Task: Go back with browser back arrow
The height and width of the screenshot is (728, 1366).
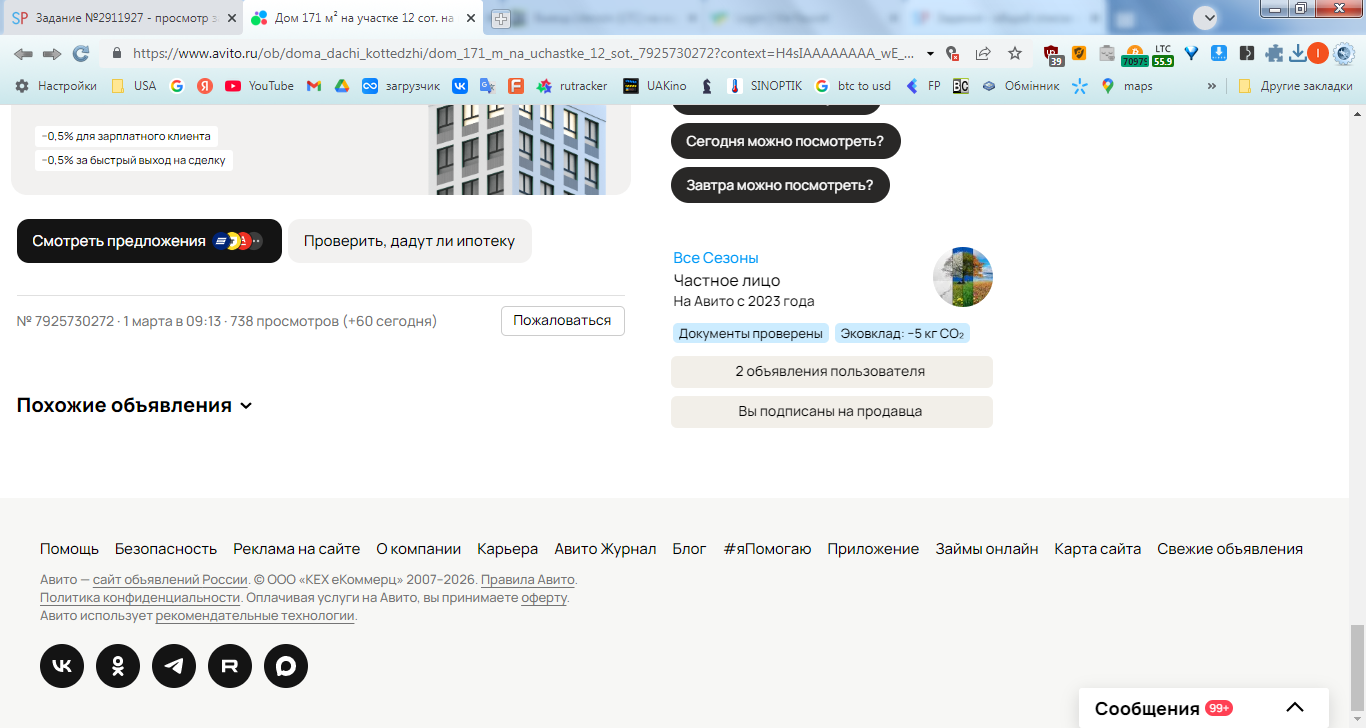Action: [x=23, y=53]
